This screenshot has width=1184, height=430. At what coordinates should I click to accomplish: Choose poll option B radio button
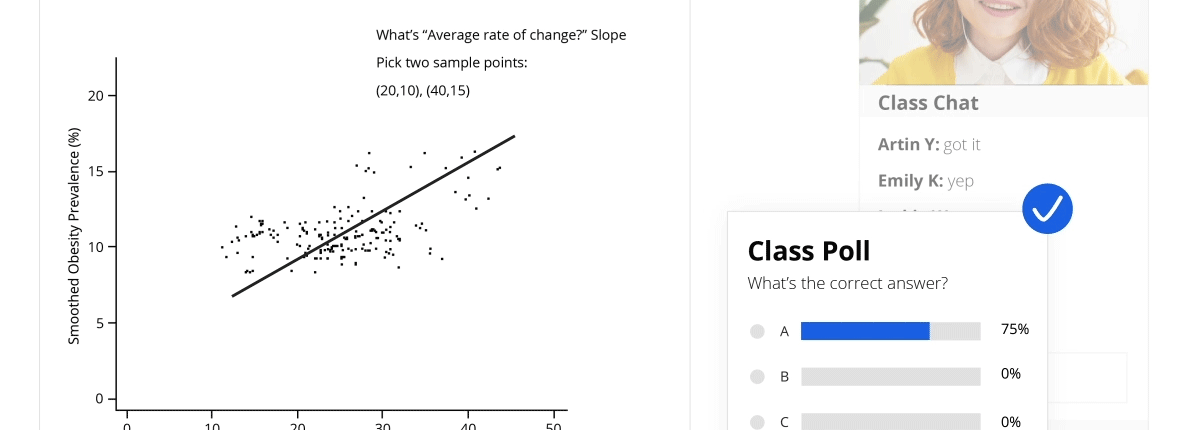(757, 377)
